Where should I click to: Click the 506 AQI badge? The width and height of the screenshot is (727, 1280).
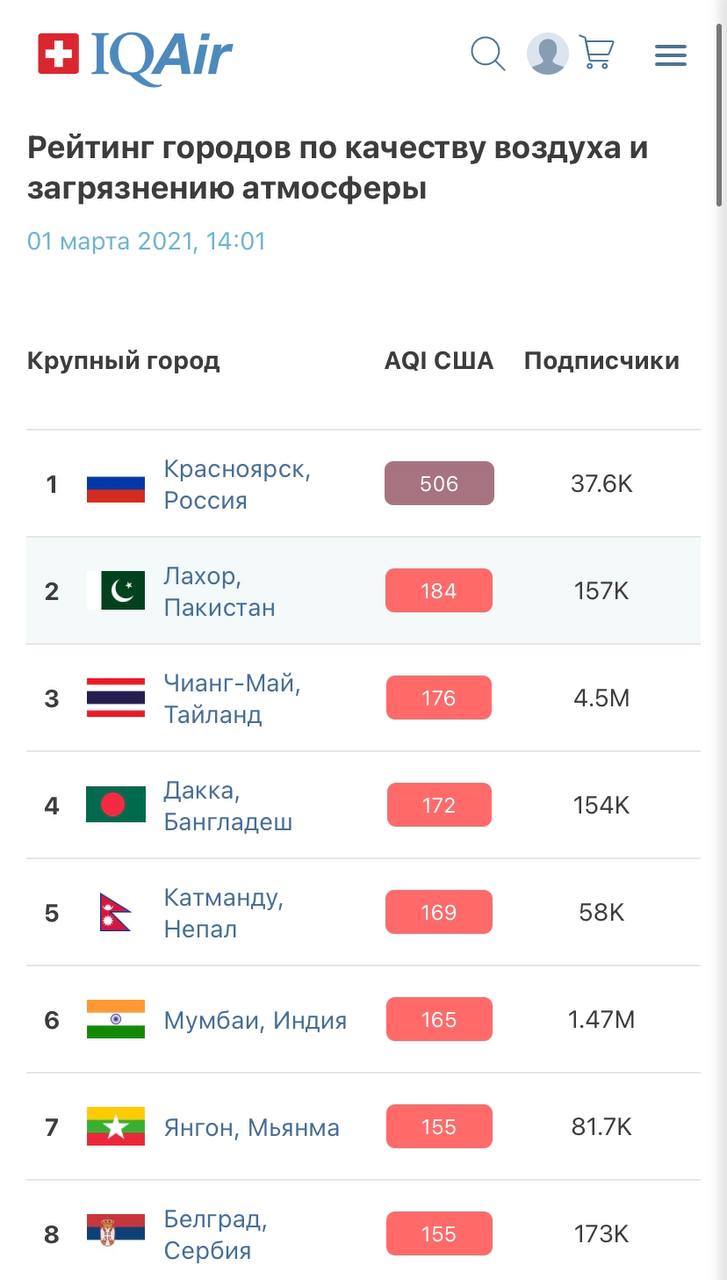tap(439, 483)
